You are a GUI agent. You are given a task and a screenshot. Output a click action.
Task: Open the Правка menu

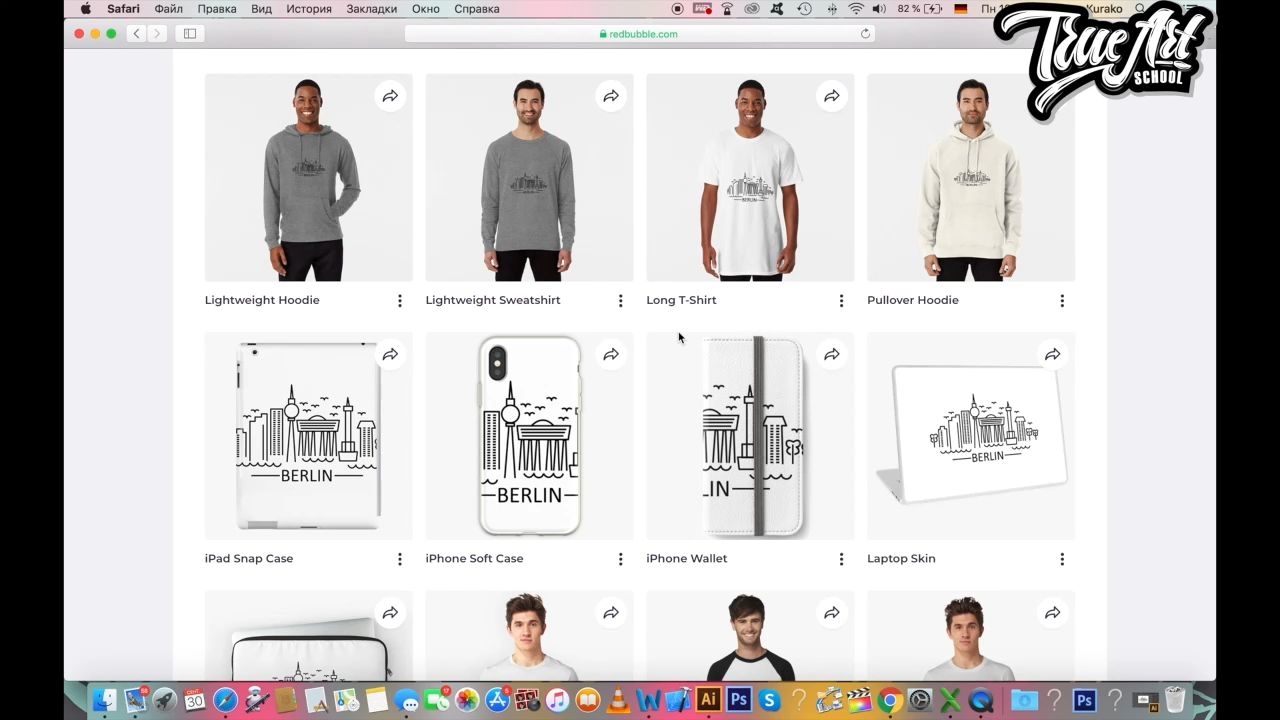point(217,9)
